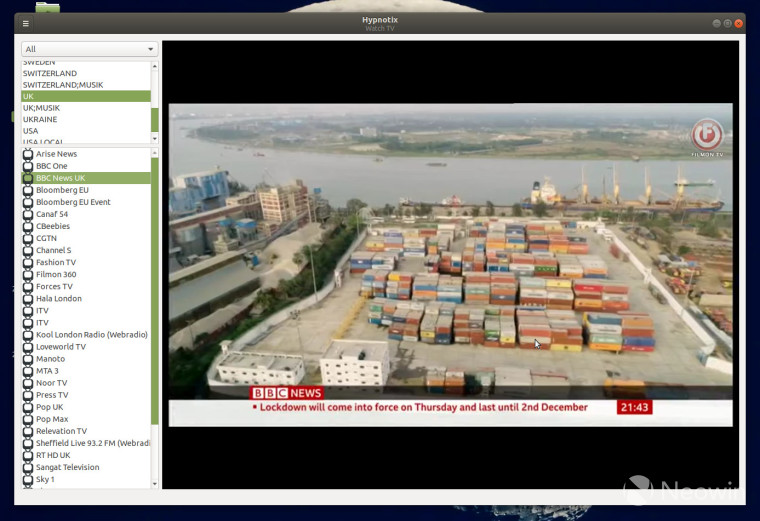
Task: Click the TV icon beside Bloomberg EU
Action: pos(28,190)
